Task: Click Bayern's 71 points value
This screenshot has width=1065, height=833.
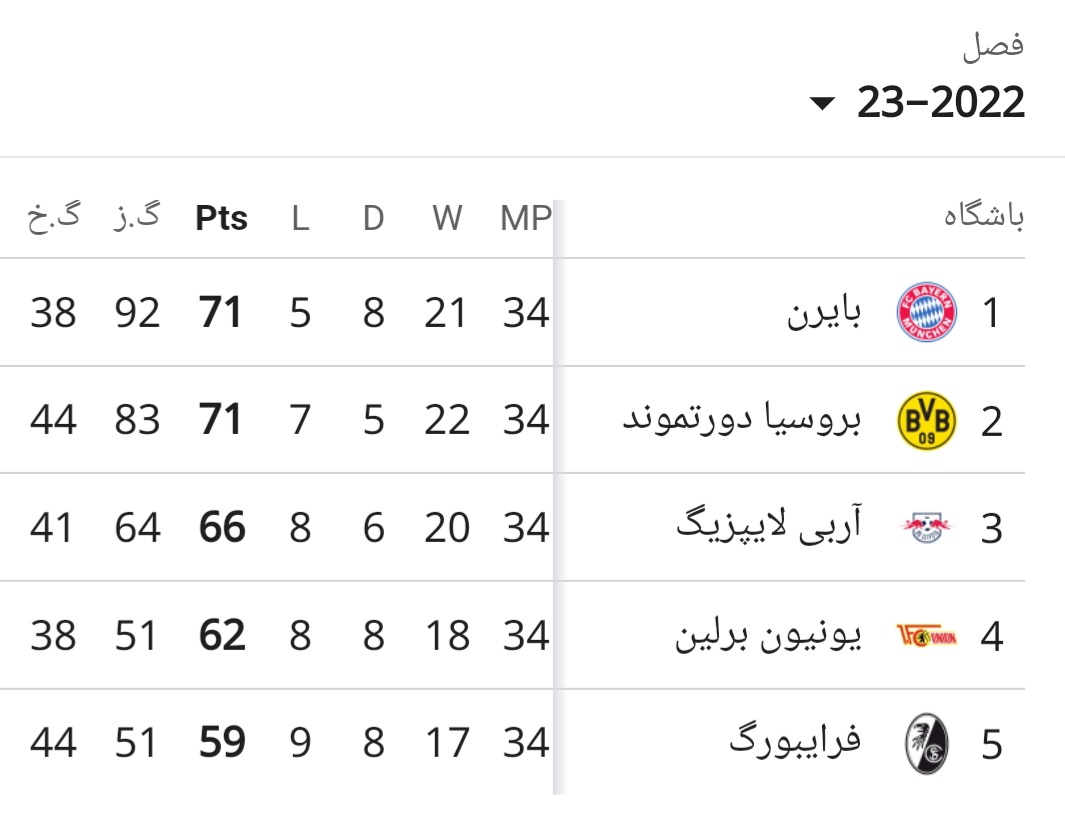Action: pyautogui.click(x=220, y=313)
